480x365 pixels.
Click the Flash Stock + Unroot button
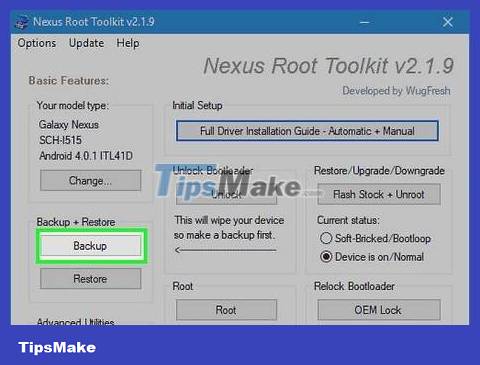pos(379,194)
